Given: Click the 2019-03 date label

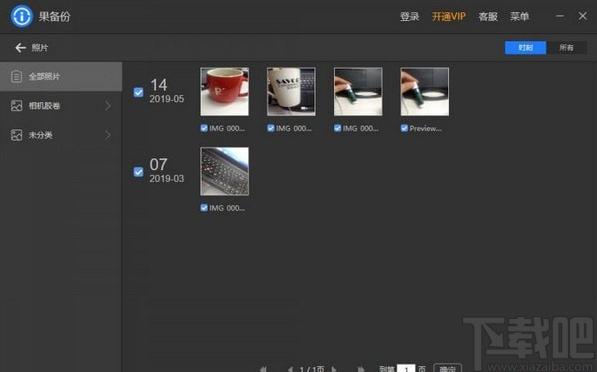Looking at the screenshot, I should (167, 179).
